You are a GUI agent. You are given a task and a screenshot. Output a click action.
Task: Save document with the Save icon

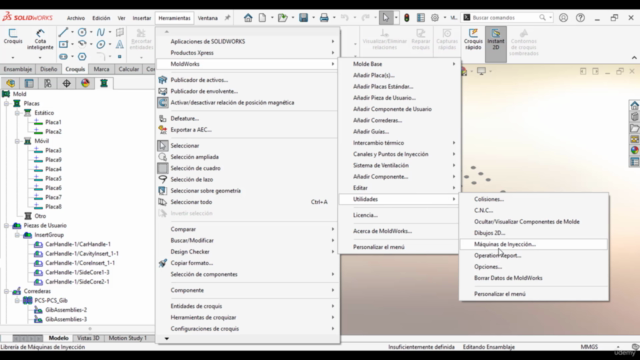[x=303, y=18]
